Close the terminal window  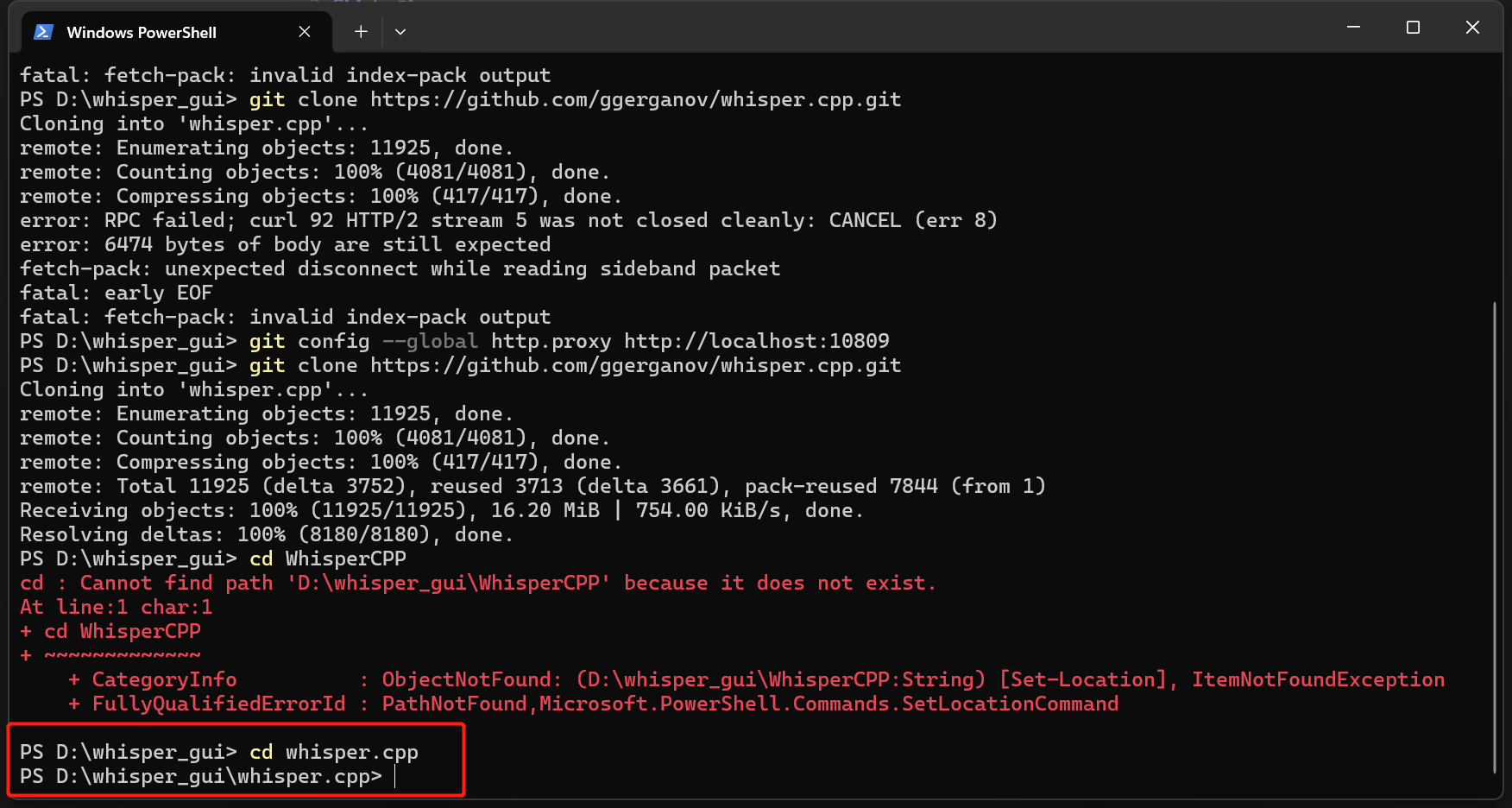(x=1472, y=28)
